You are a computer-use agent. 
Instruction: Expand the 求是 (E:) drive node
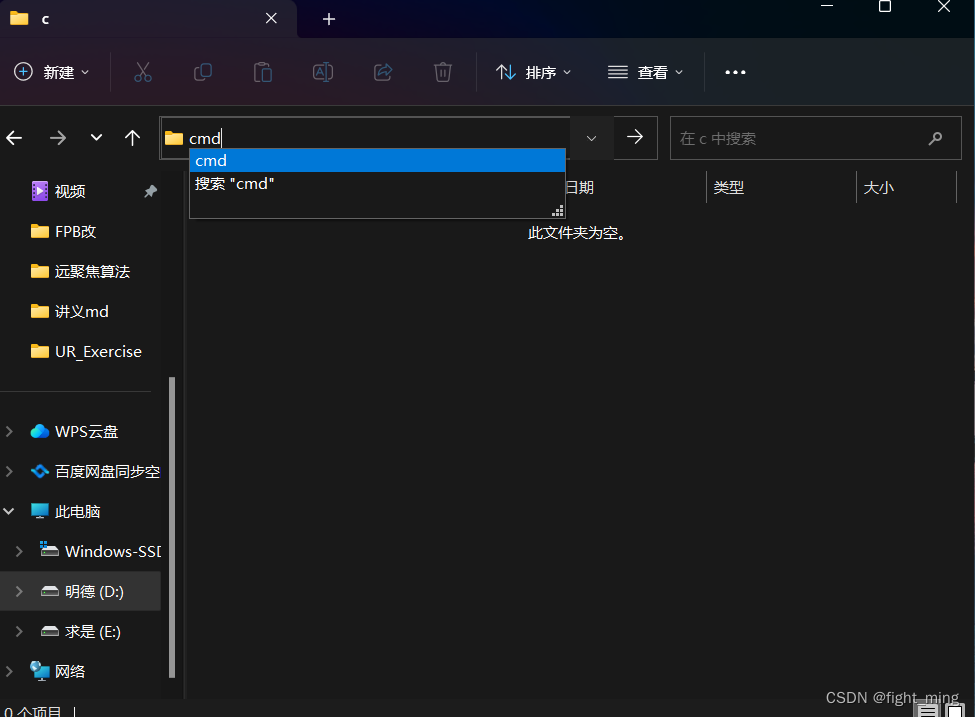coord(19,631)
